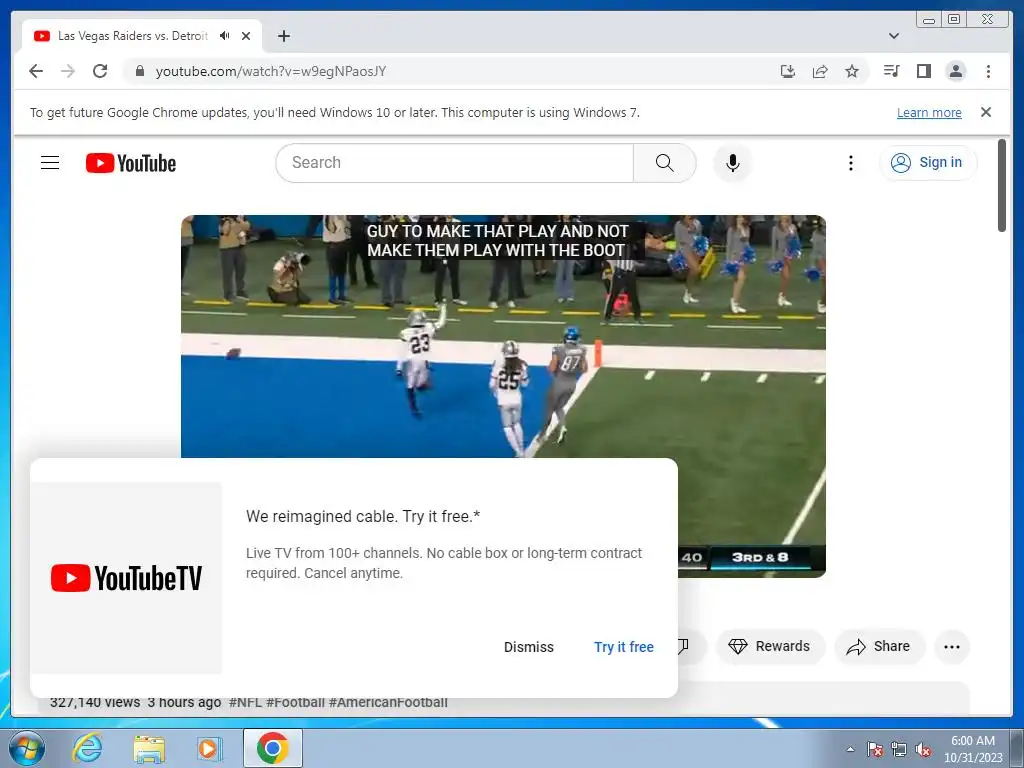Open more actions ellipsis below the video
The image size is (1024, 768).
[952, 647]
